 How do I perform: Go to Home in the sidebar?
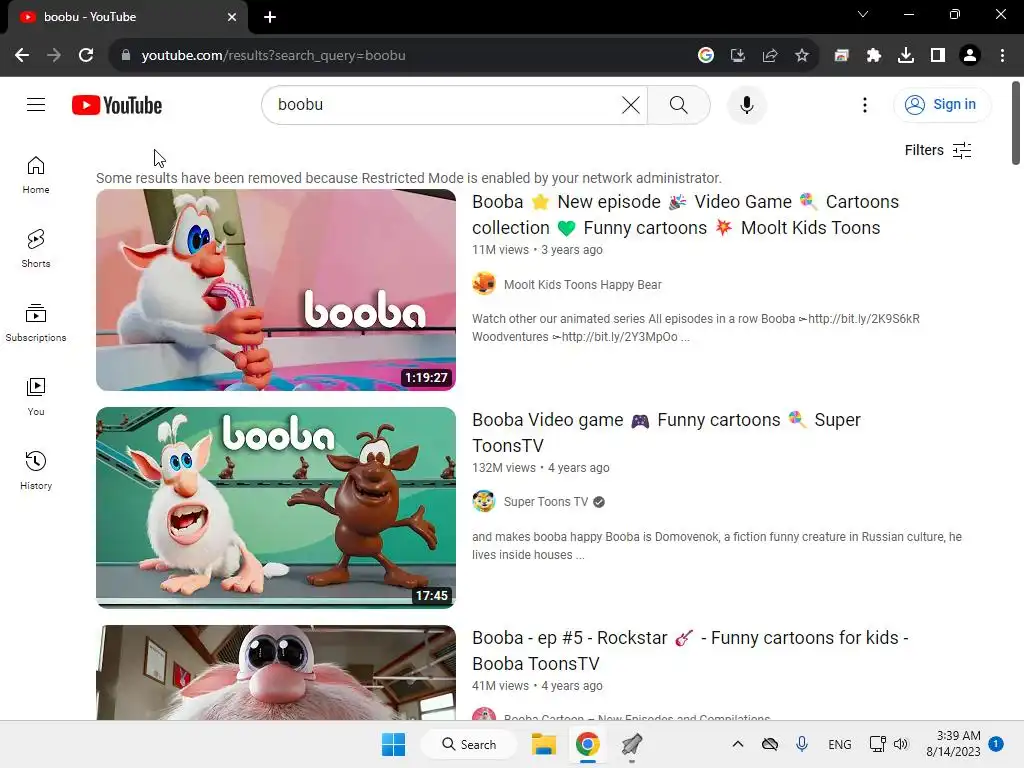[36, 175]
